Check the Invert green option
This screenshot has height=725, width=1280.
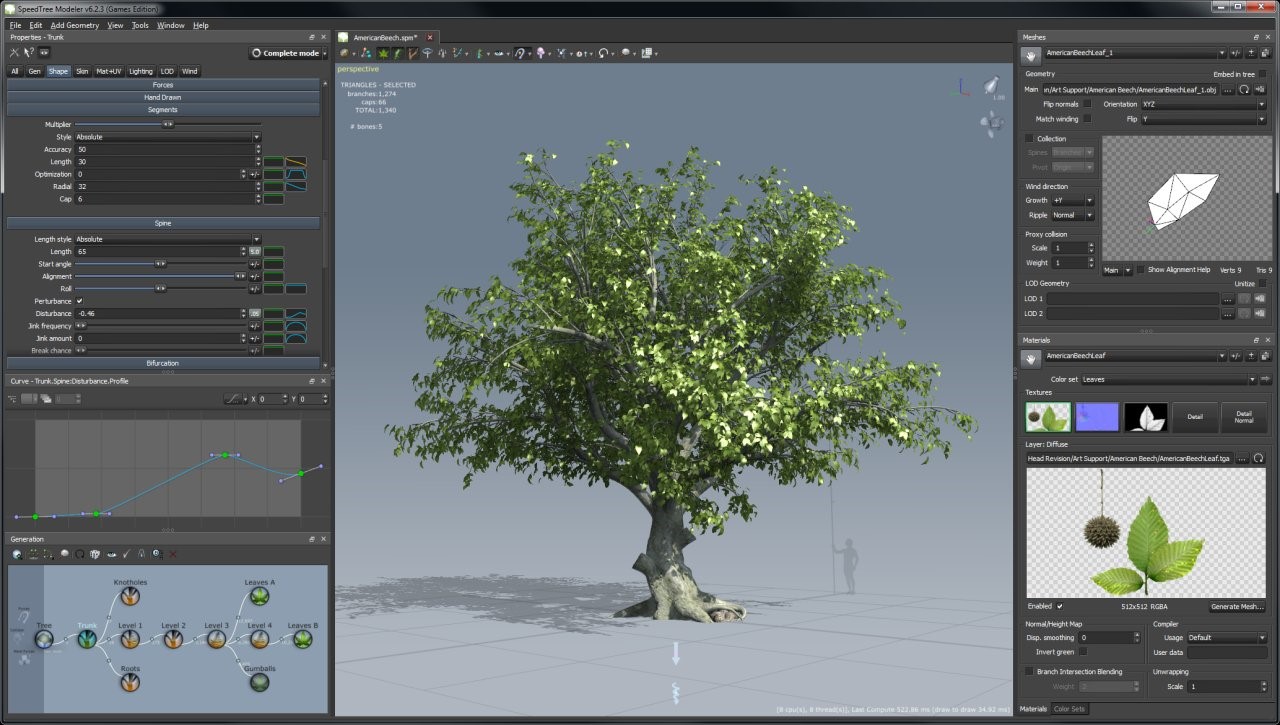click(x=1082, y=651)
